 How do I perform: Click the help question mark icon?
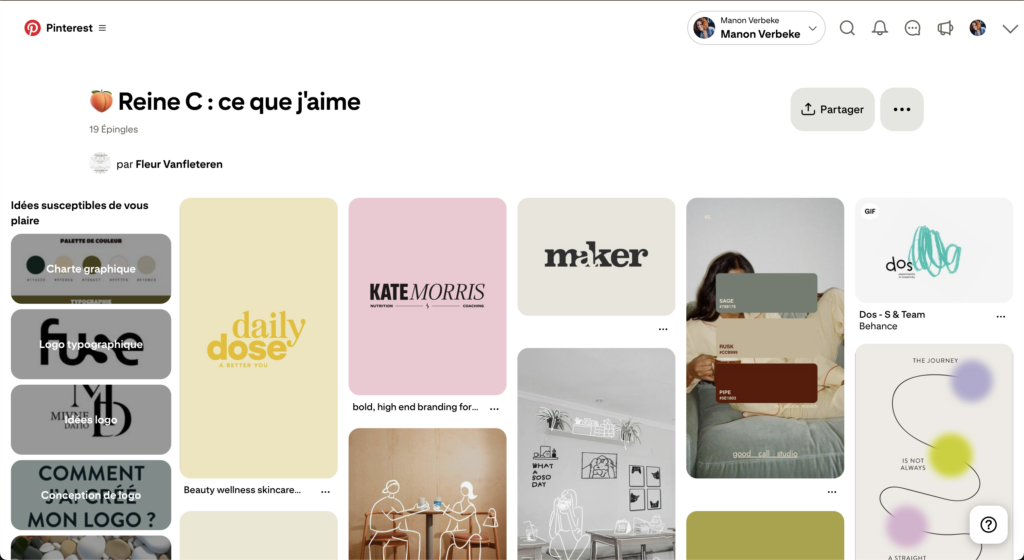[988, 524]
